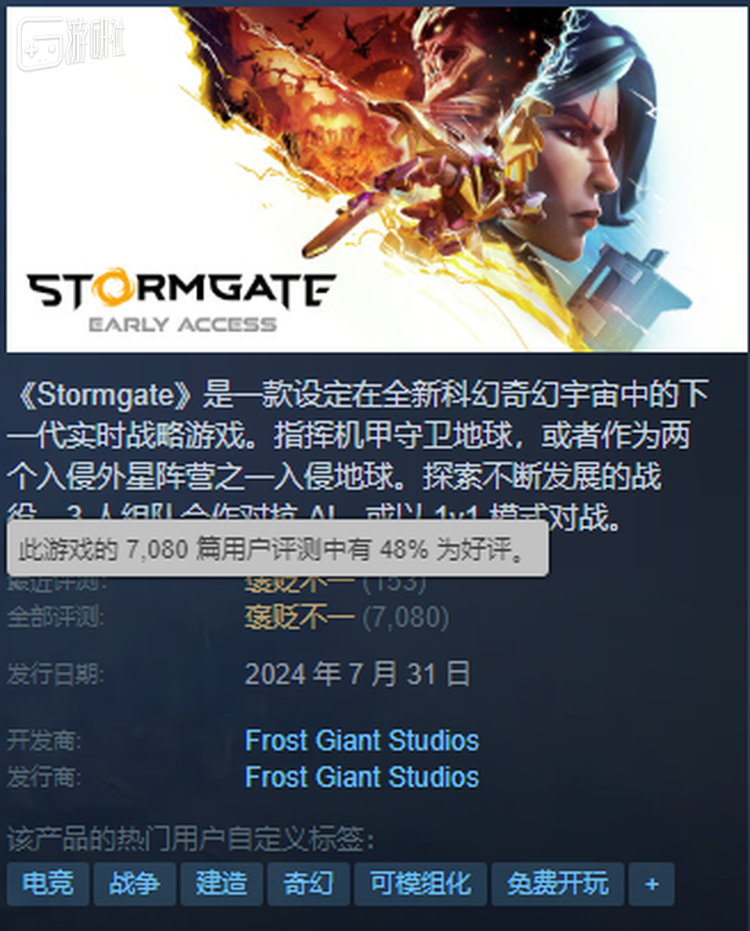Click the review percentage tooltip

pyautogui.click(x=277, y=549)
